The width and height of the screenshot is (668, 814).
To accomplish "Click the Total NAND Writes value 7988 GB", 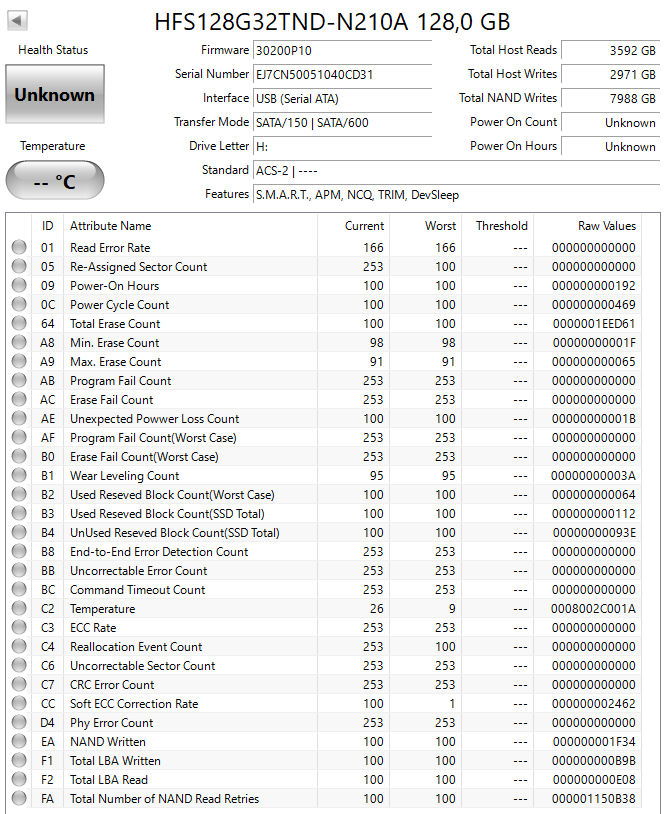I will [611, 98].
